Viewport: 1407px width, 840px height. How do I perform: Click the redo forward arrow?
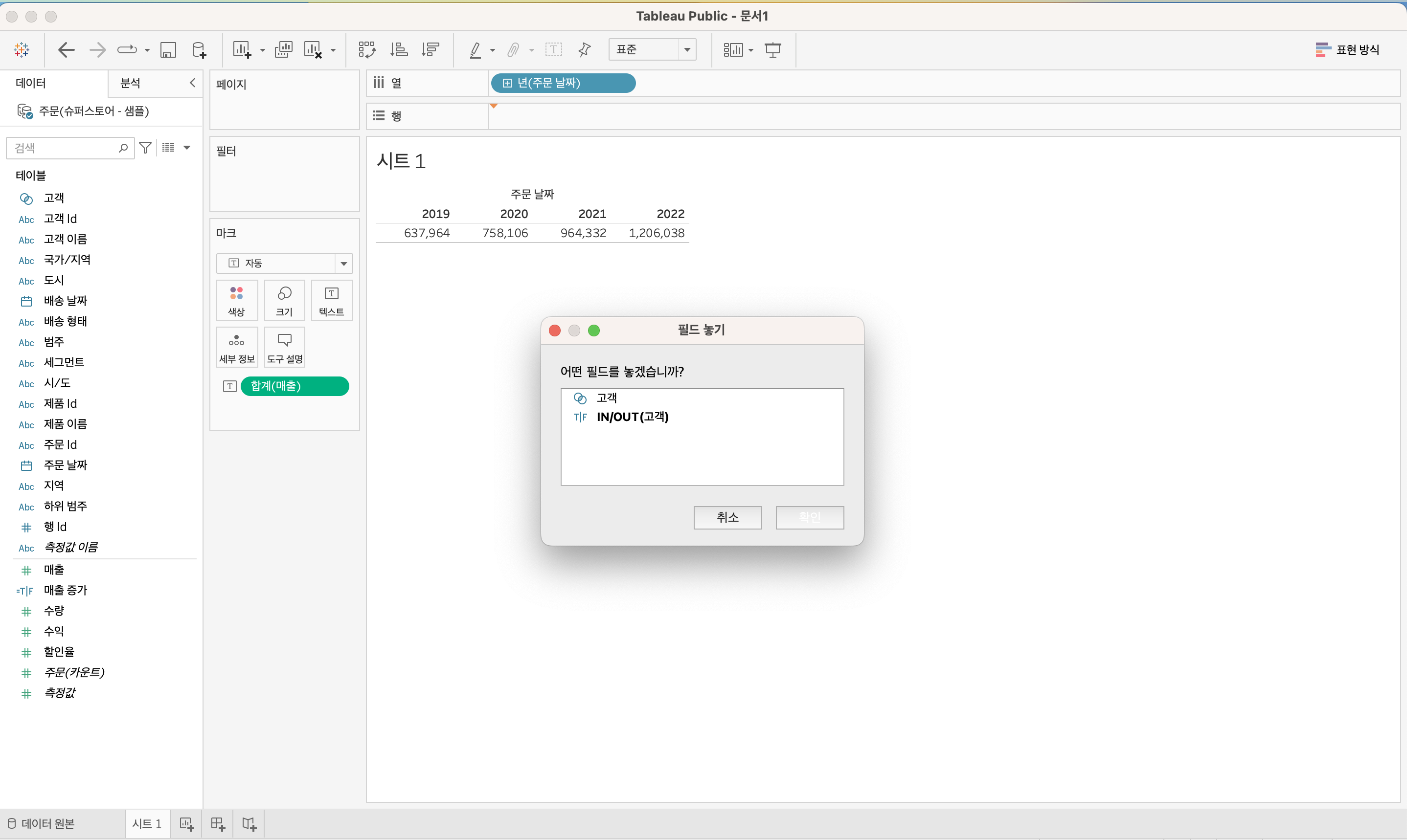97,50
